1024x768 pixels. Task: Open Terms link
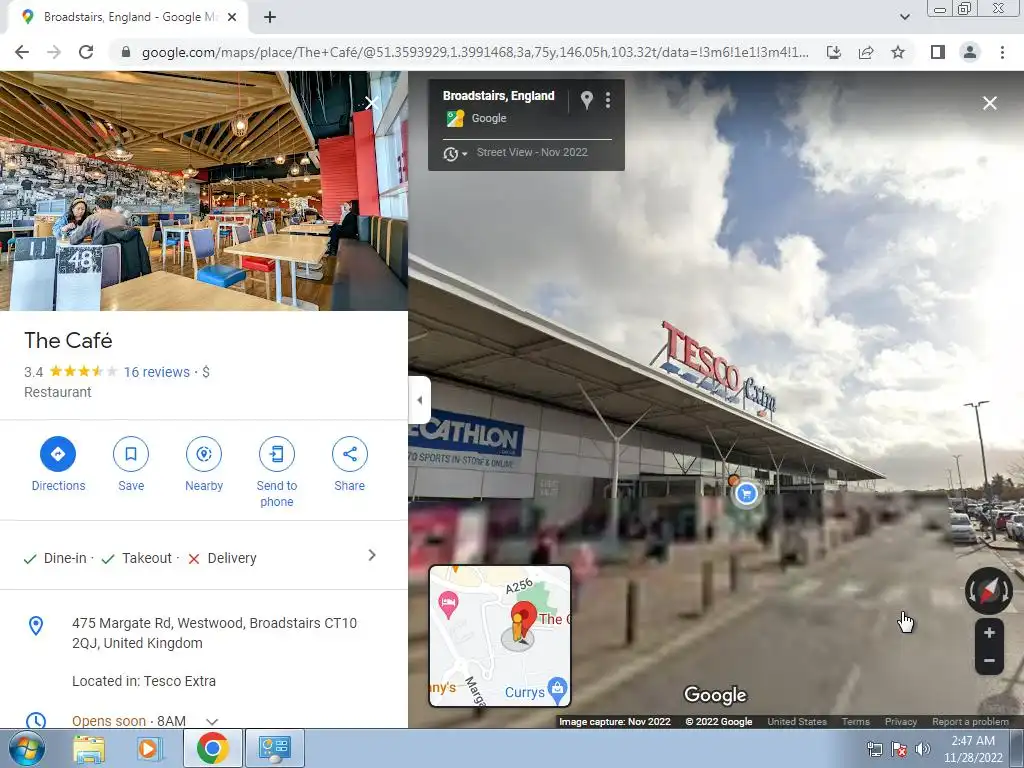pyautogui.click(x=856, y=722)
